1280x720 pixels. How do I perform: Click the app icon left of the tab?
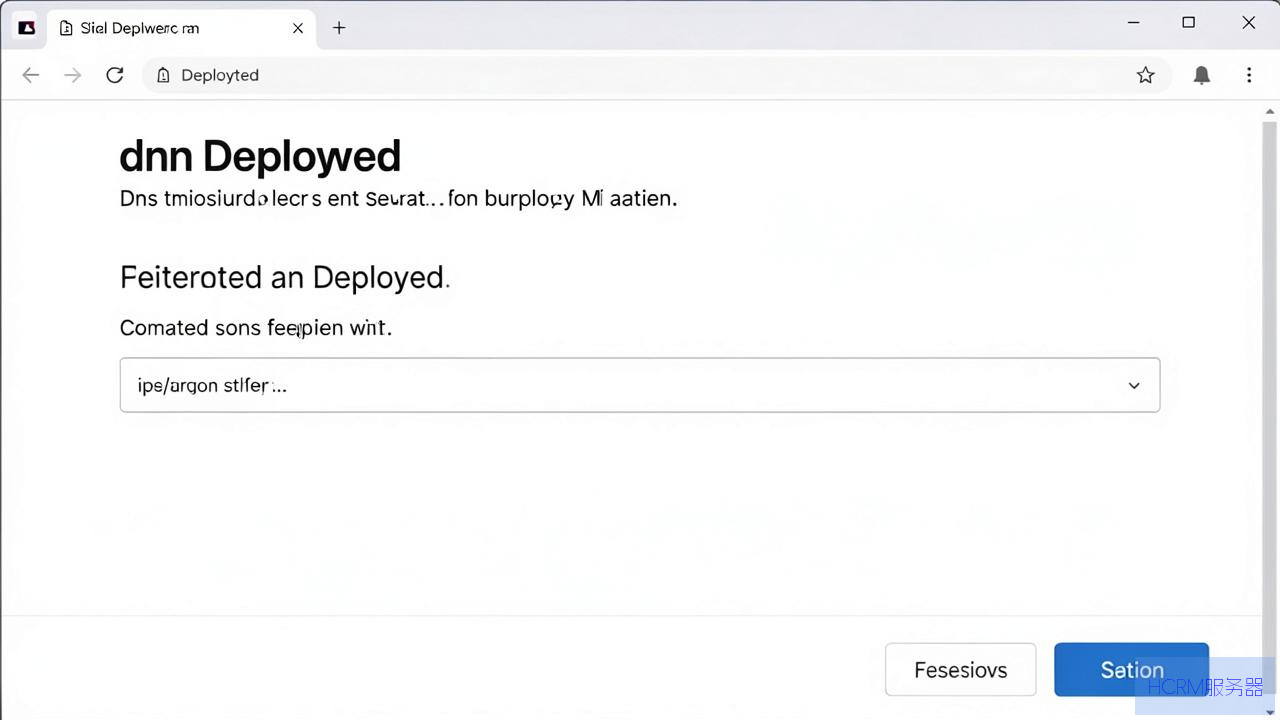pyautogui.click(x=27, y=28)
